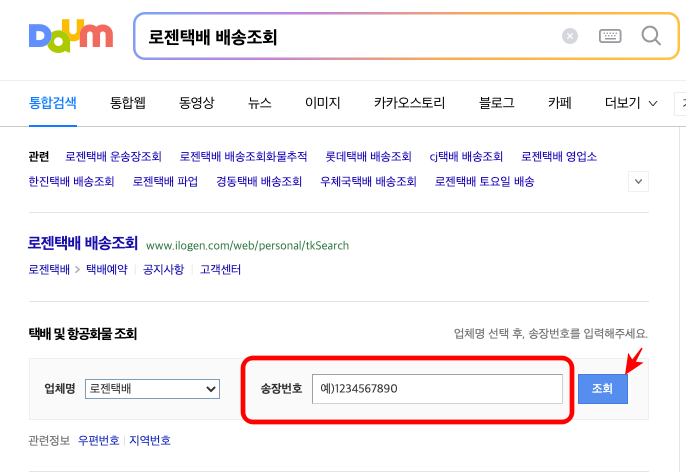This screenshot has height=472, width=686.
Task: Click the blue 조회 button
Action: (x=602, y=389)
